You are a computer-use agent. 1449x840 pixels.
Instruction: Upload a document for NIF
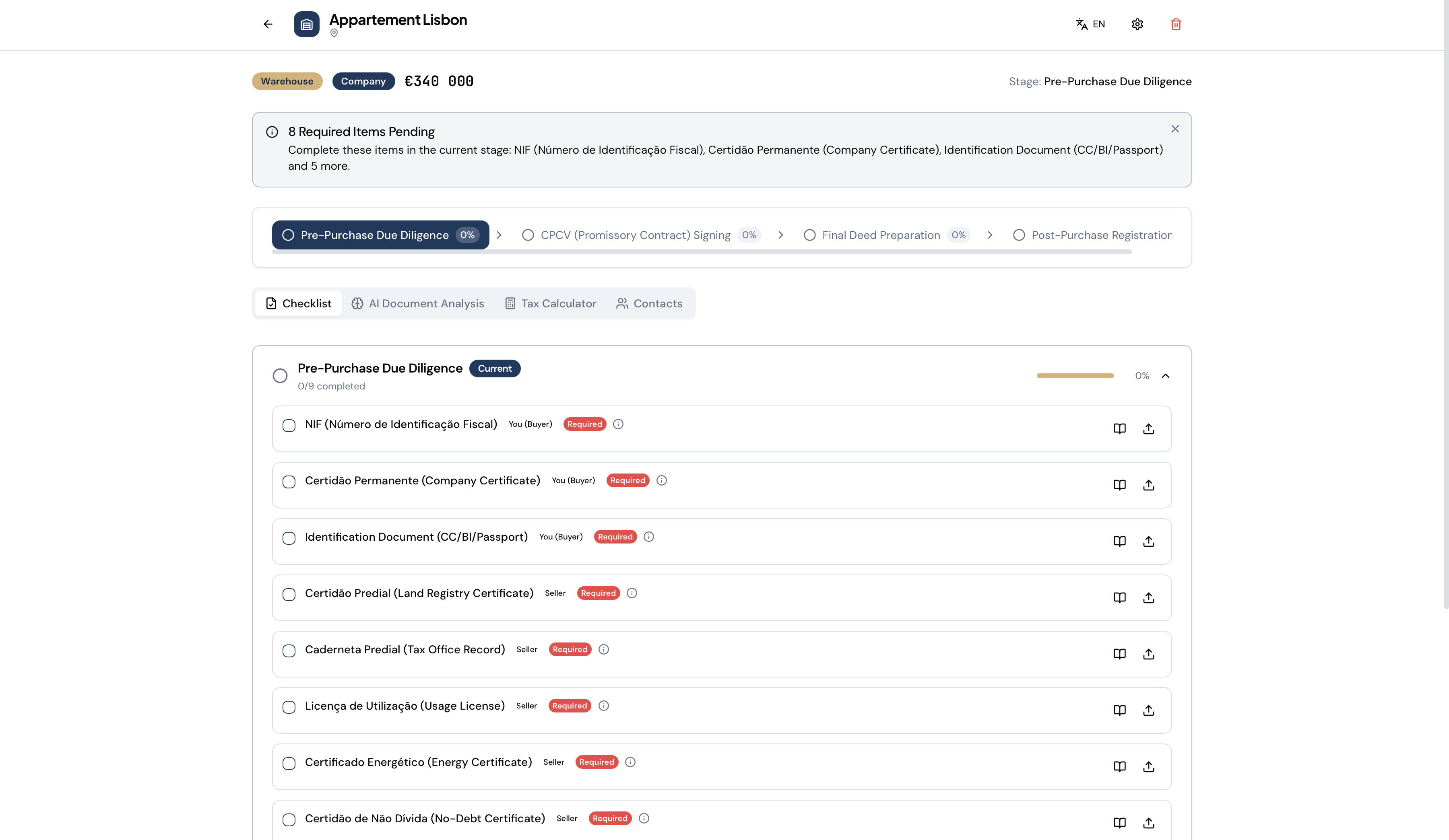point(1149,428)
